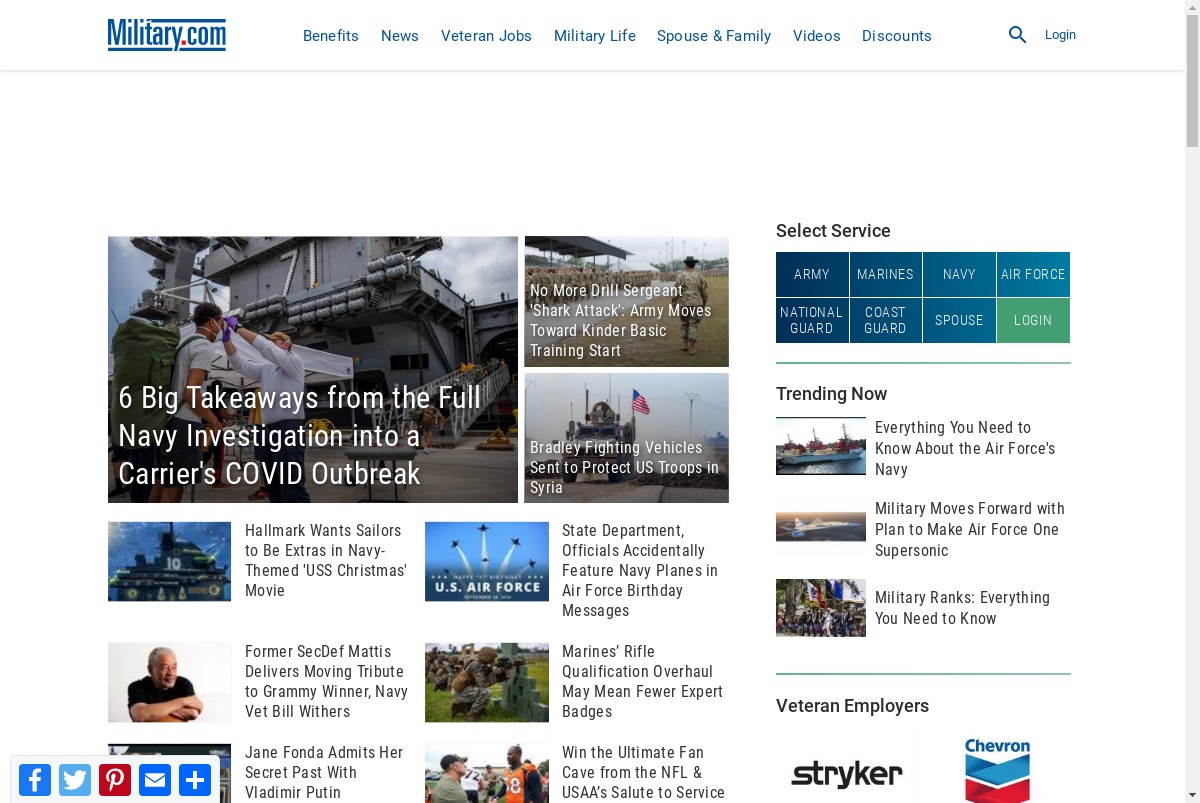Click the NFL Fan Cave thumbnail
Screen dimensions: 1200x803
(x=487, y=773)
